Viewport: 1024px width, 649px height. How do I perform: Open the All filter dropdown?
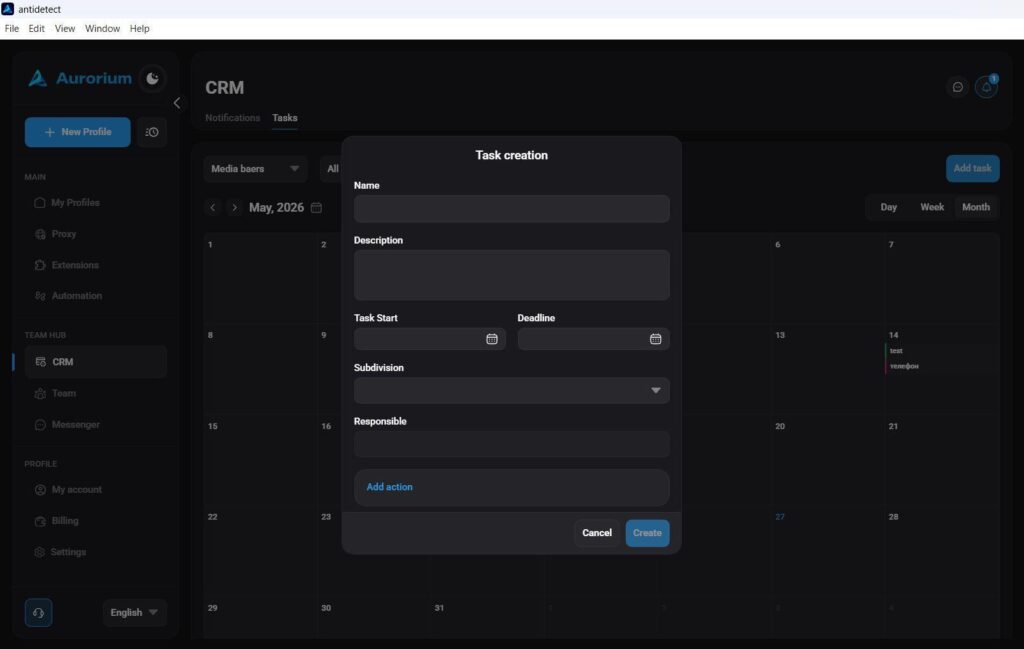(x=332, y=168)
